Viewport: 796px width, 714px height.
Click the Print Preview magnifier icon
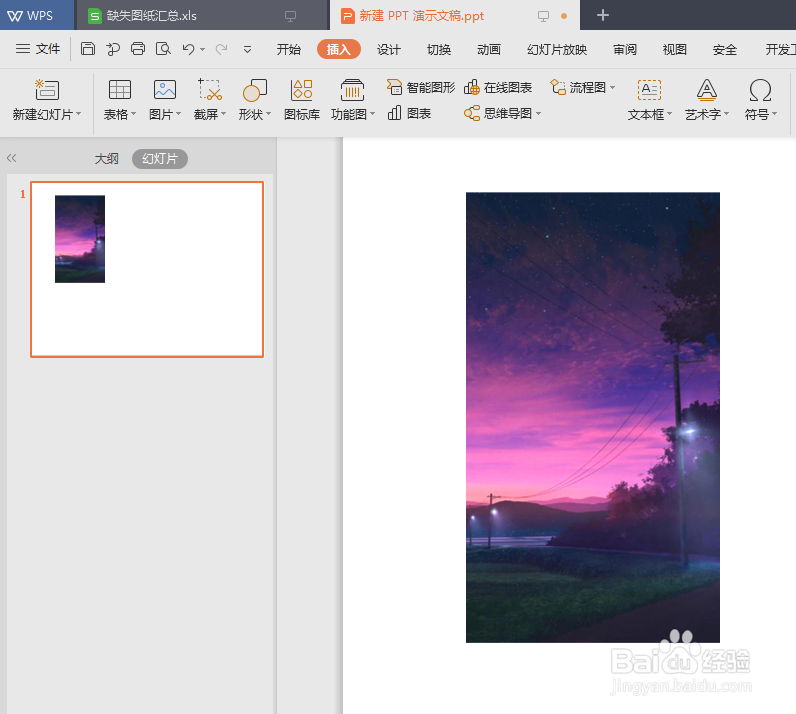coord(163,49)
